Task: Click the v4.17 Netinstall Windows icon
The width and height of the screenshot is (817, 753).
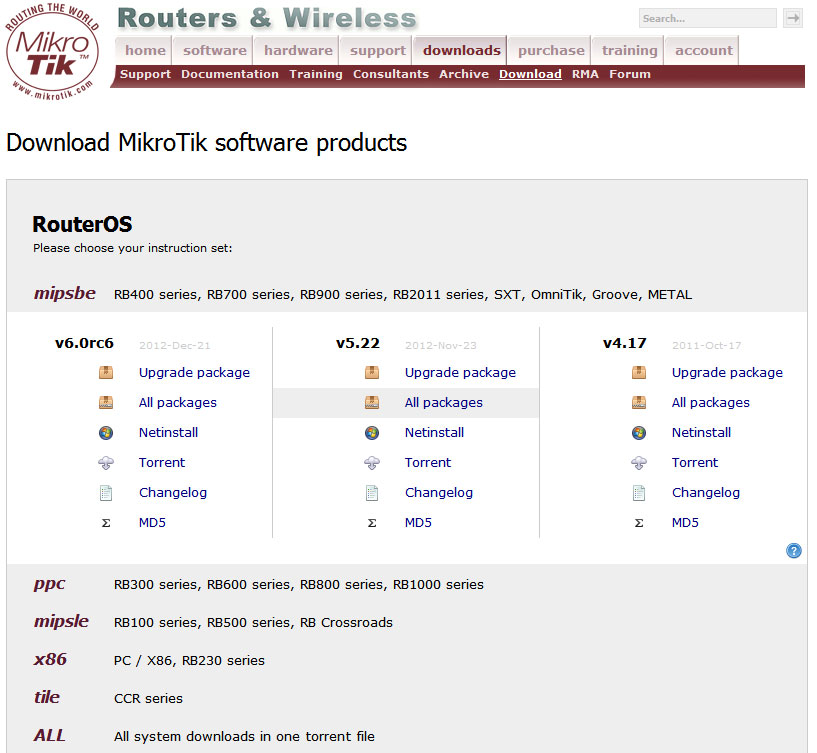Action: (x=639, y=433)
